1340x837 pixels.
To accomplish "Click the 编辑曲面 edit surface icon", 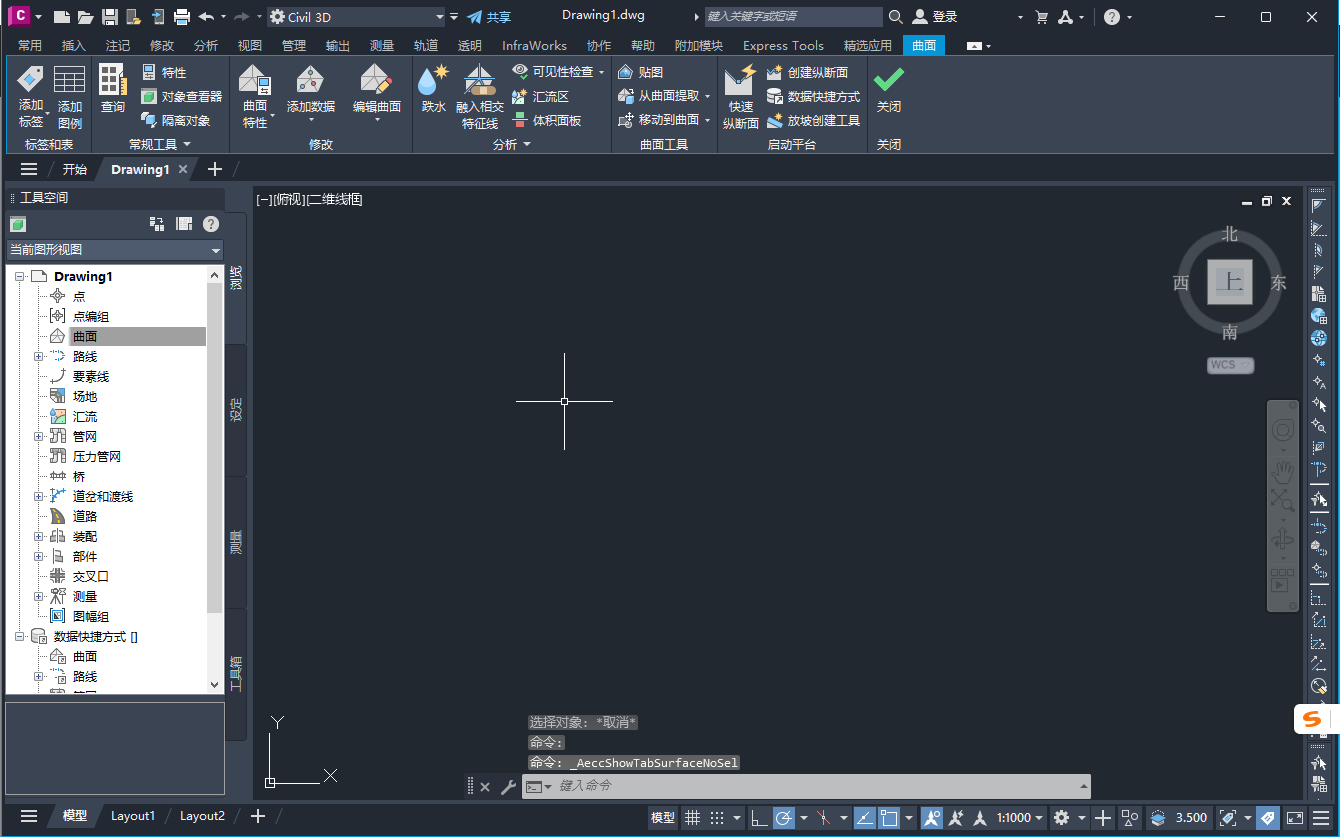I will [x=377, y=79].
